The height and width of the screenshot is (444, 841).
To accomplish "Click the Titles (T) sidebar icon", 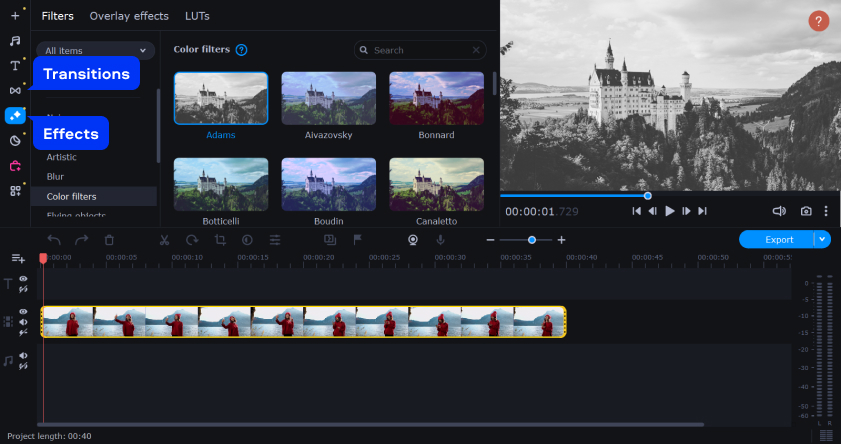I will [15, 65].
